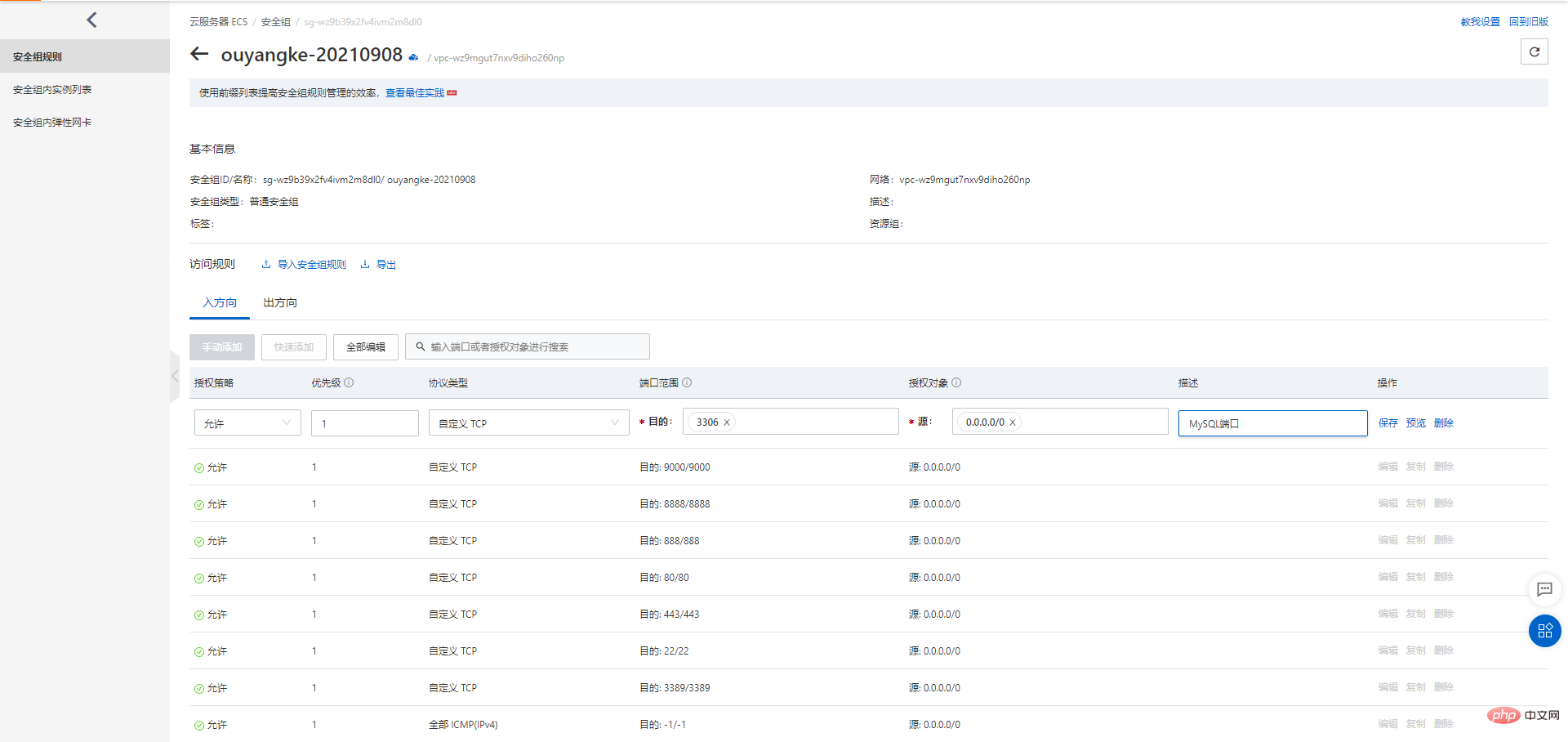This screenshot has width=1568, height=742.
Task: Refresh the security group page
Action: click(1535, 51)
